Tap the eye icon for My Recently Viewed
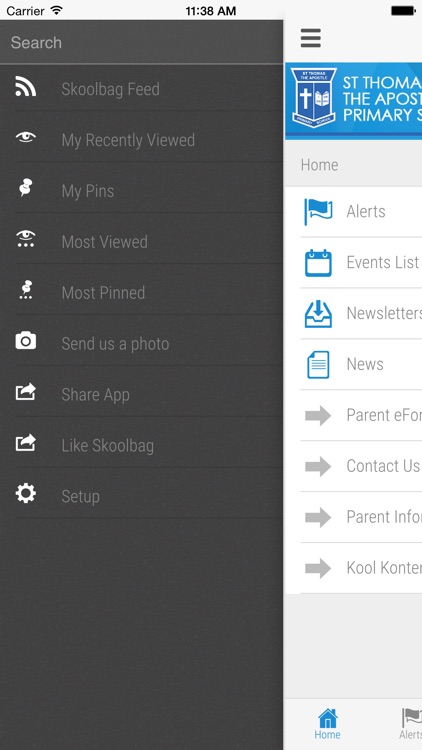This screenshot has width=422, height=750. click(25, 138)
